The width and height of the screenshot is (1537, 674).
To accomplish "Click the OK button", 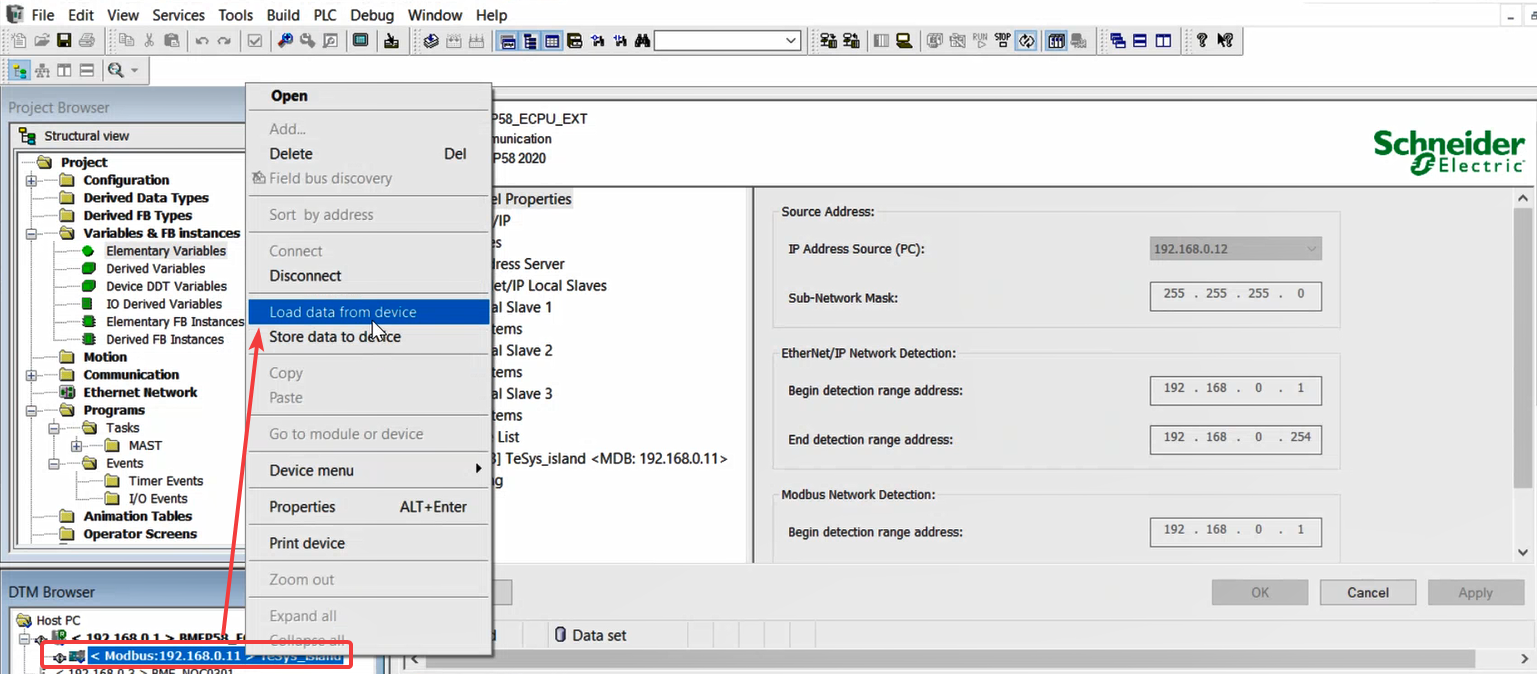I will [x=1260, y=593].
